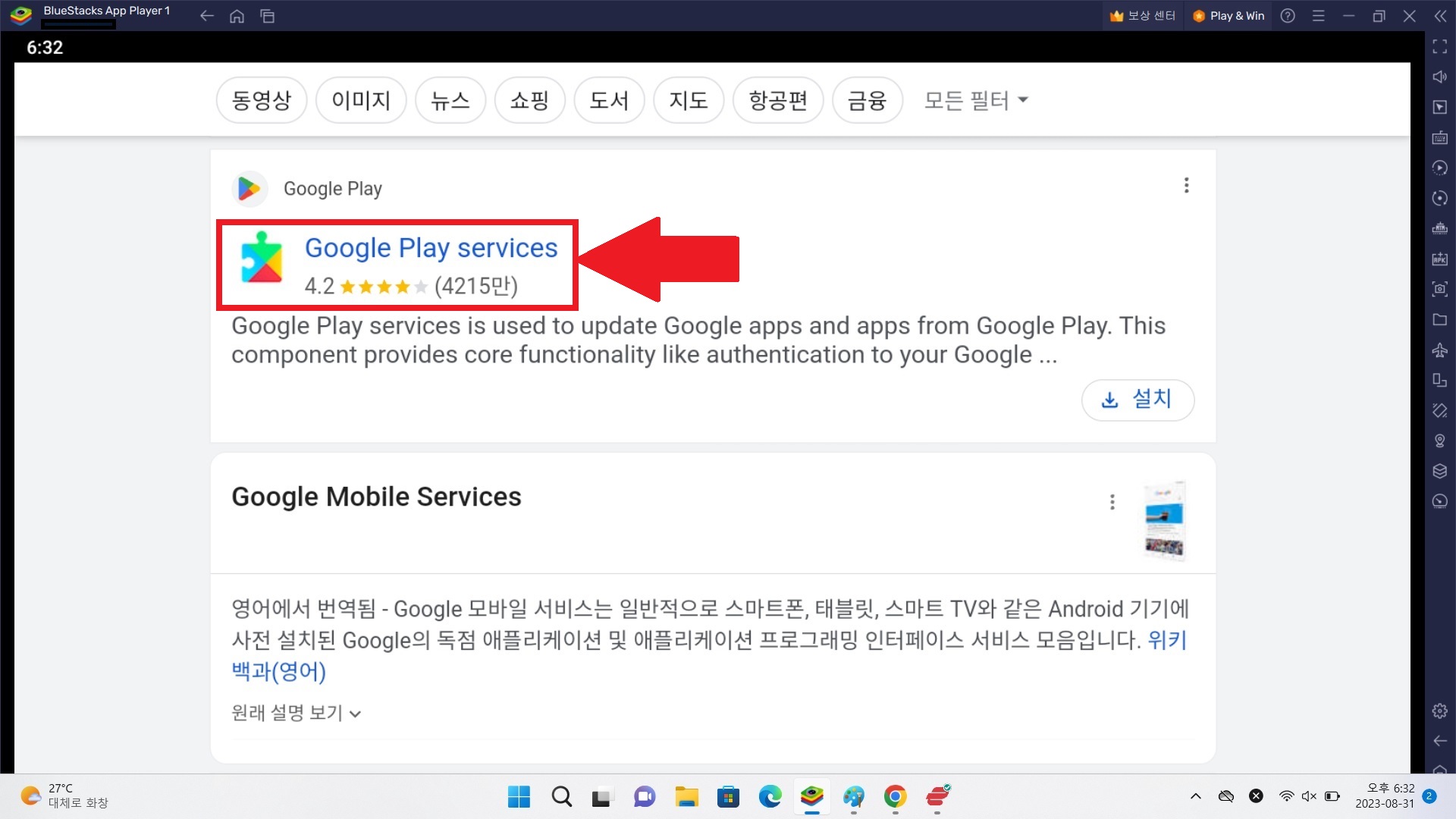Go back using BlueStacks title bar arrow
The width and height of the screenshot is (1456, 819).
206,16
